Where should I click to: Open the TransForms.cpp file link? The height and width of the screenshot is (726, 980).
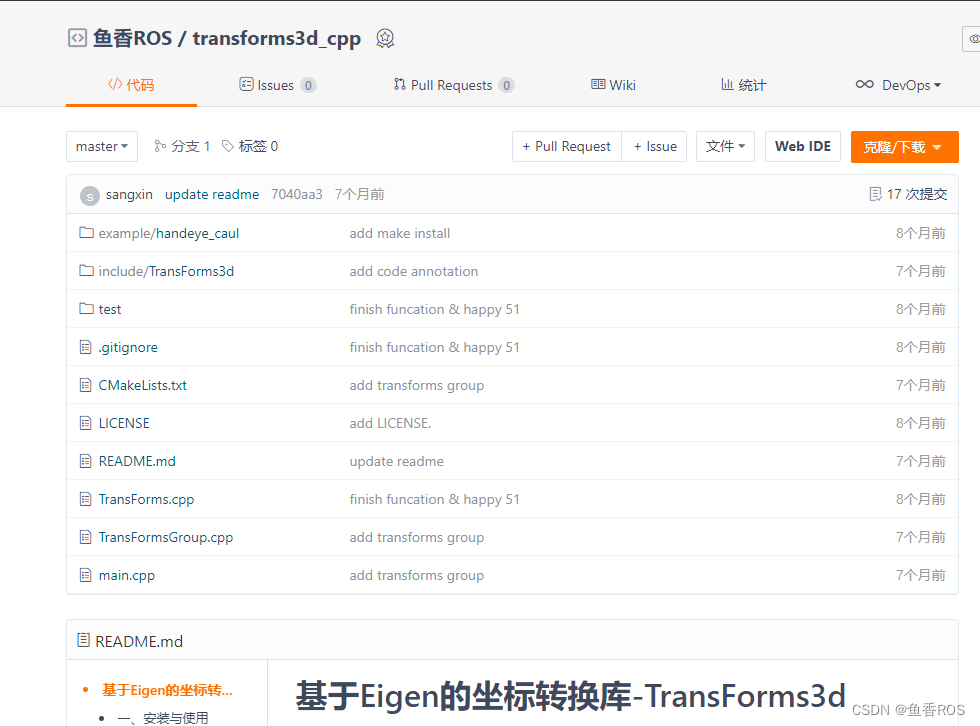tap(146, 499)
